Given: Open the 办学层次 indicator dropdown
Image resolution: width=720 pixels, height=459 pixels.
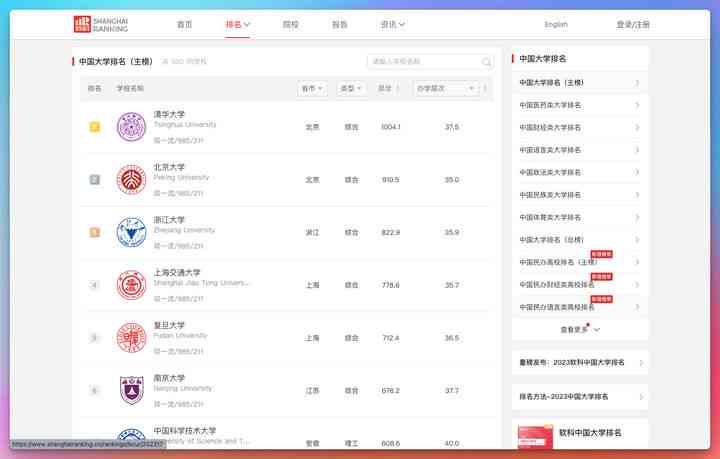Looking at the screenshot, I should click(x=445, y=88).
